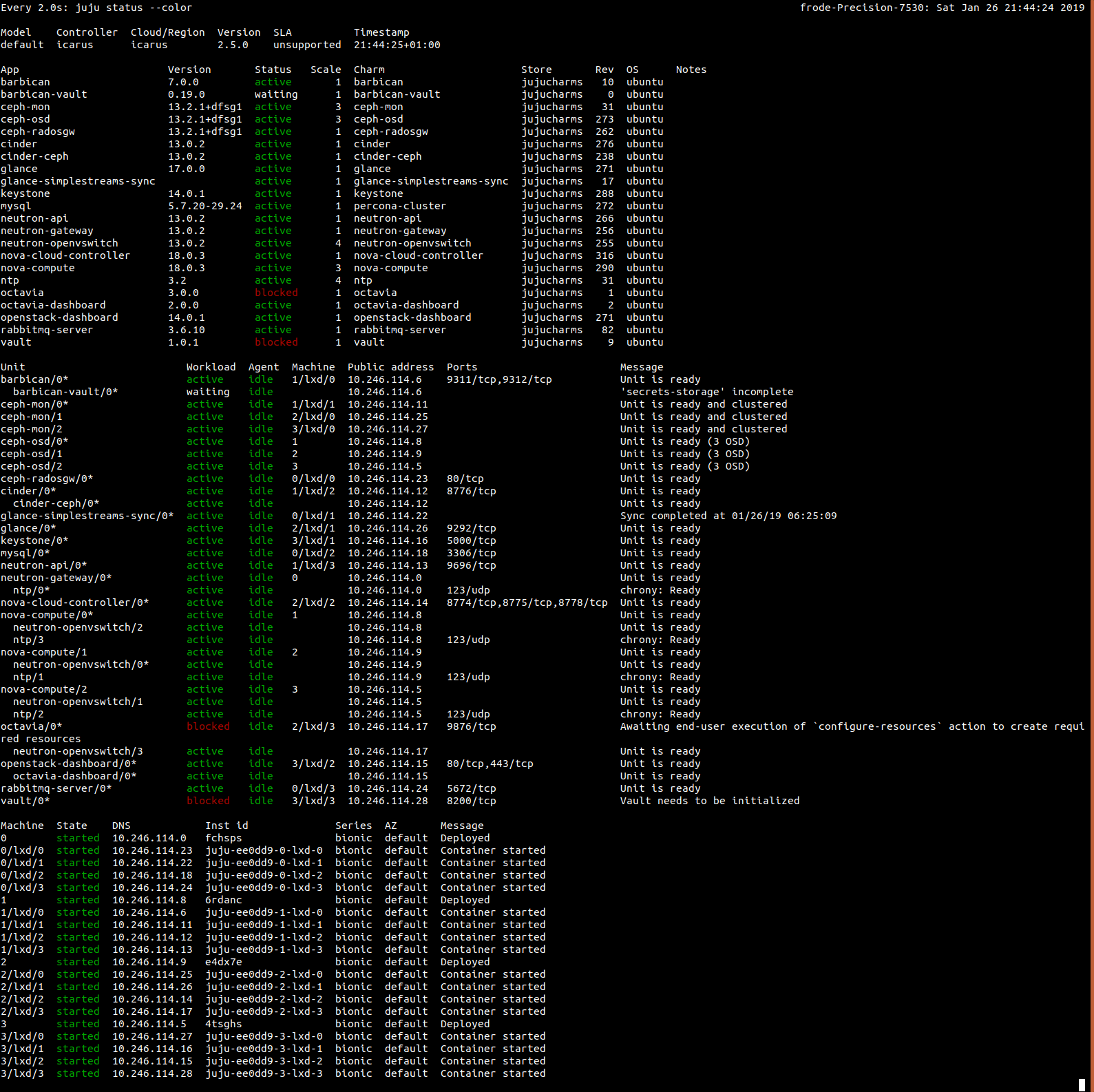Click public address 10.246.114.27
The height and width of the screenshot is (1092, 1094).
click(388, 429)
